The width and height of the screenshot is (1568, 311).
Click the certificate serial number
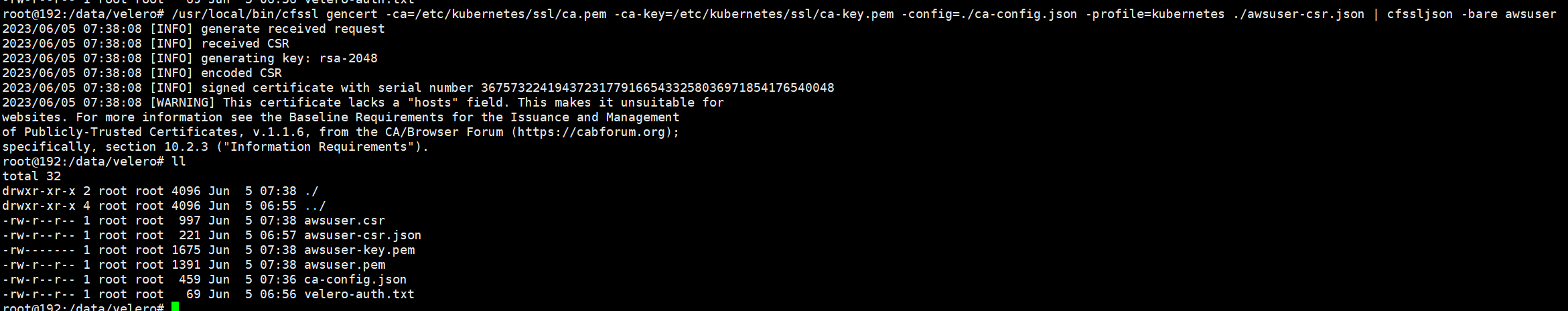click(657, 88)
